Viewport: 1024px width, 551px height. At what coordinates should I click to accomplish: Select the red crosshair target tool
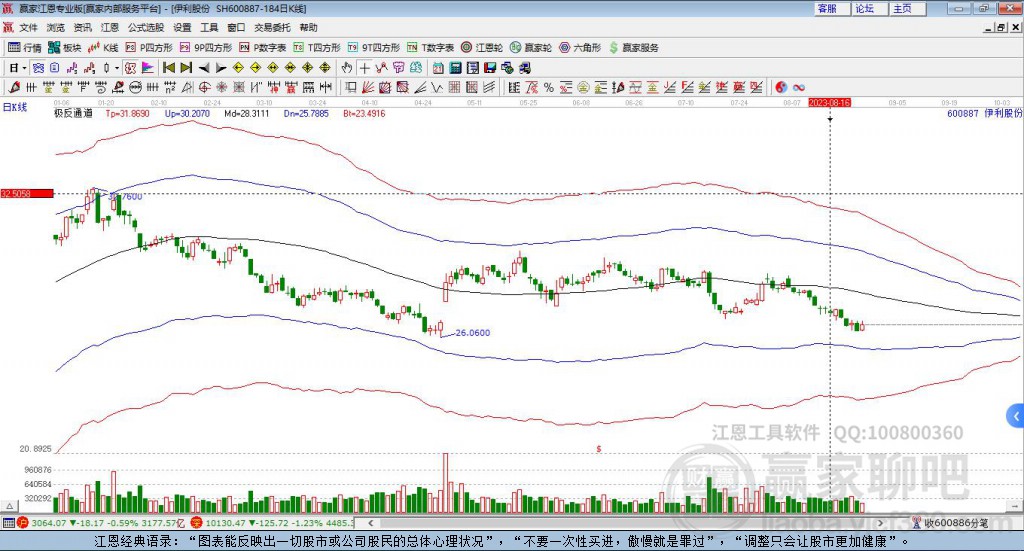coord(204,87)
